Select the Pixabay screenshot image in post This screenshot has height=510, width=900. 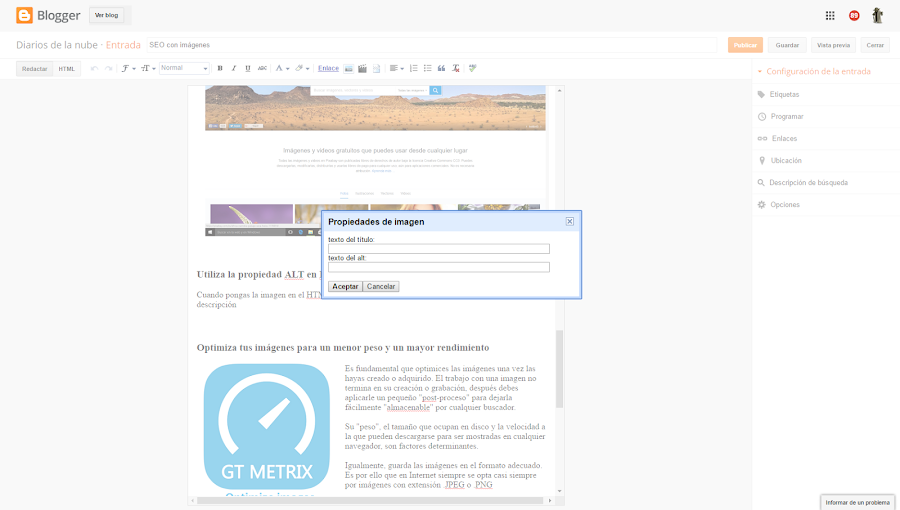coord(375,161)
